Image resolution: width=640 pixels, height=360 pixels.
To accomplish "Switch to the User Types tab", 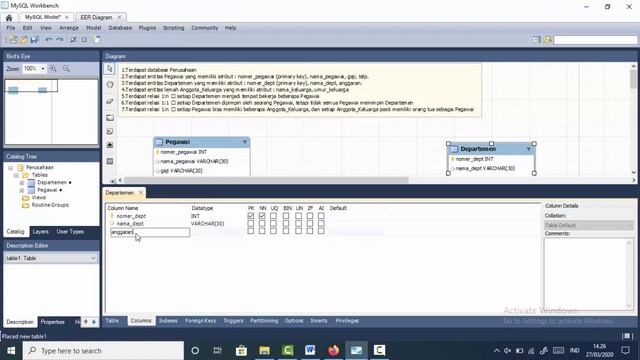I will 70,231.
